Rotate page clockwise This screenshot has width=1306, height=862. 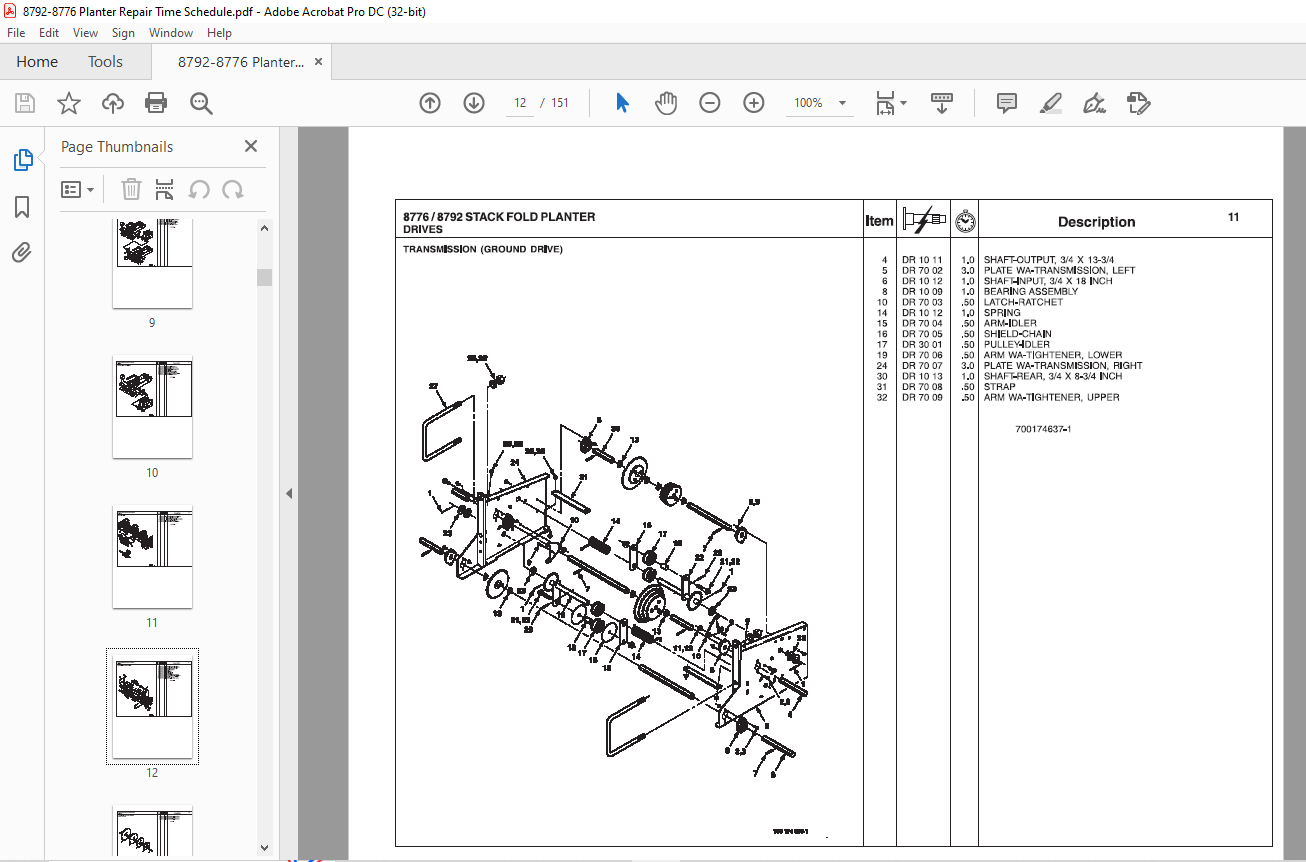233,189
